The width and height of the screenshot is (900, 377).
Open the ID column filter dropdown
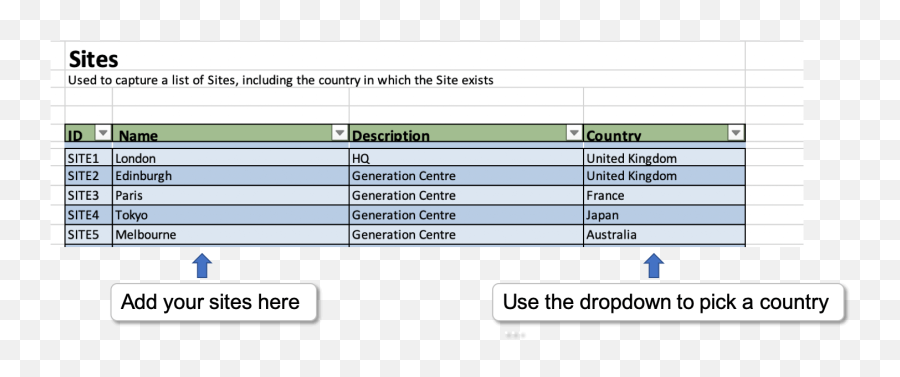103,133
